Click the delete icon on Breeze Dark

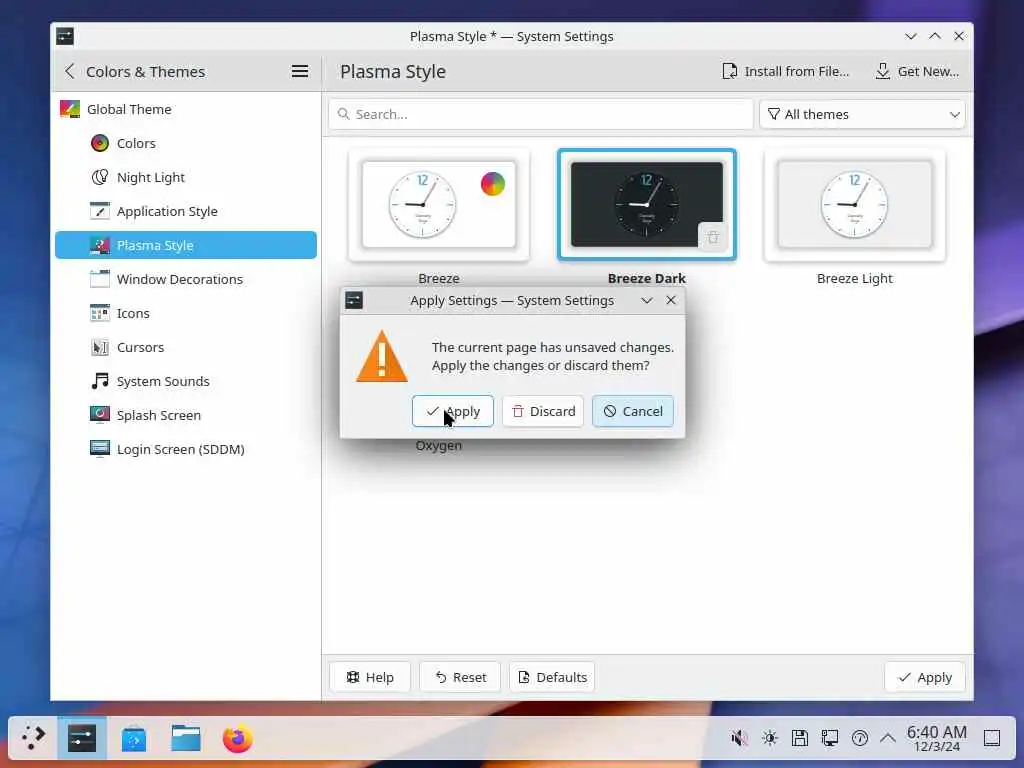(712, 236)
